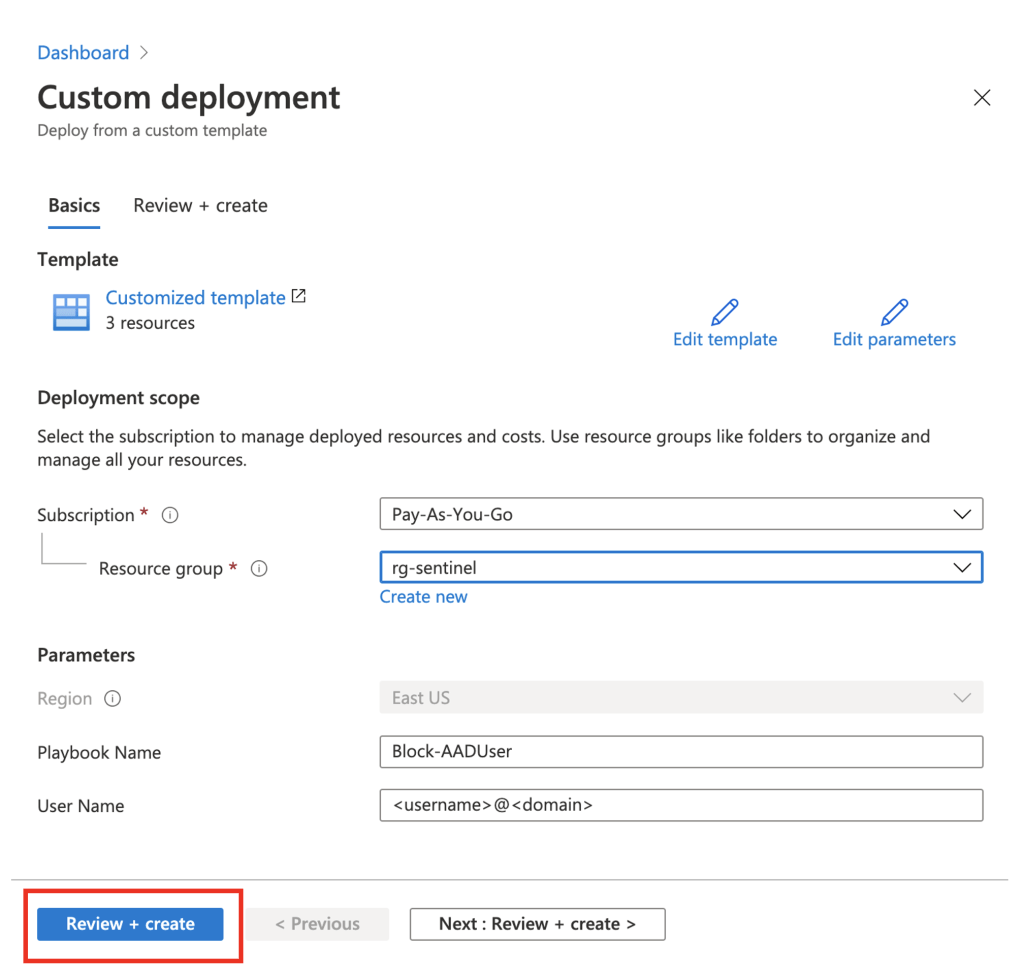Open the disabled Region dropdown

(681, 698)
